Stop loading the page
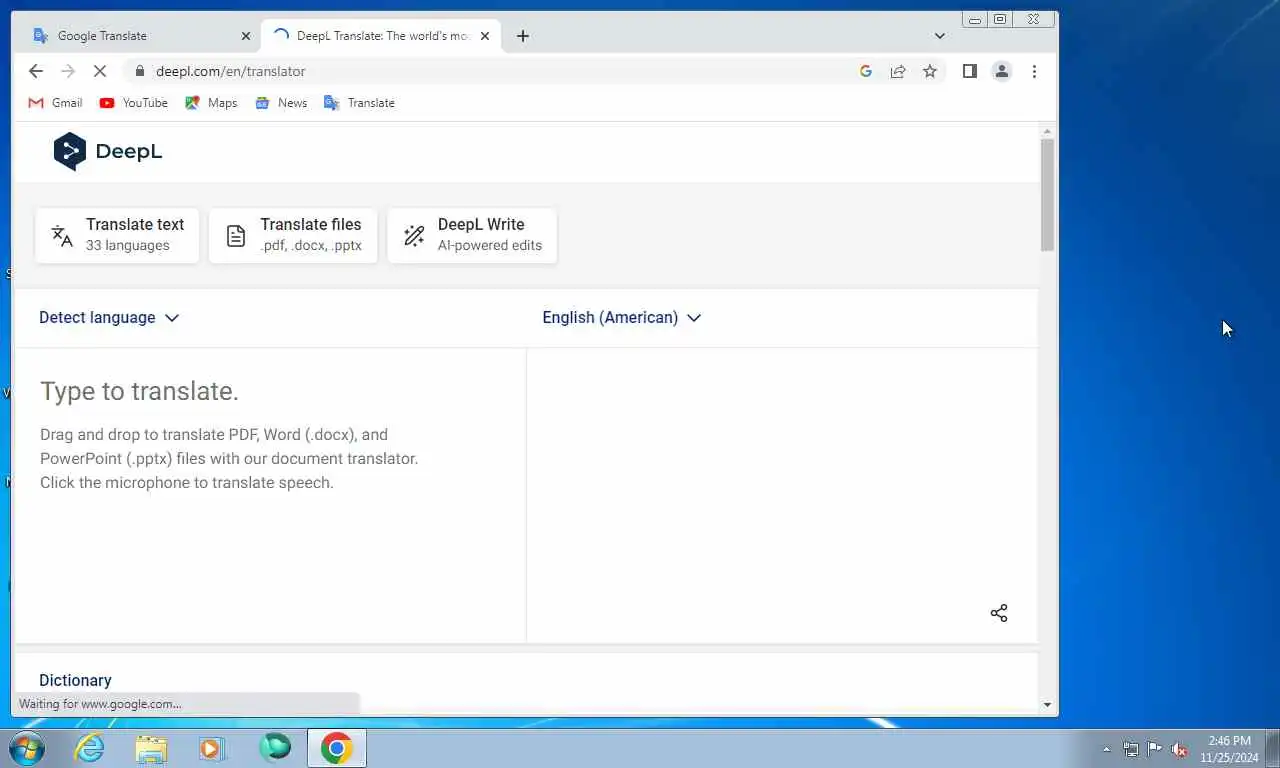Viewport: 1280px width, 768px height. [100, 71]
